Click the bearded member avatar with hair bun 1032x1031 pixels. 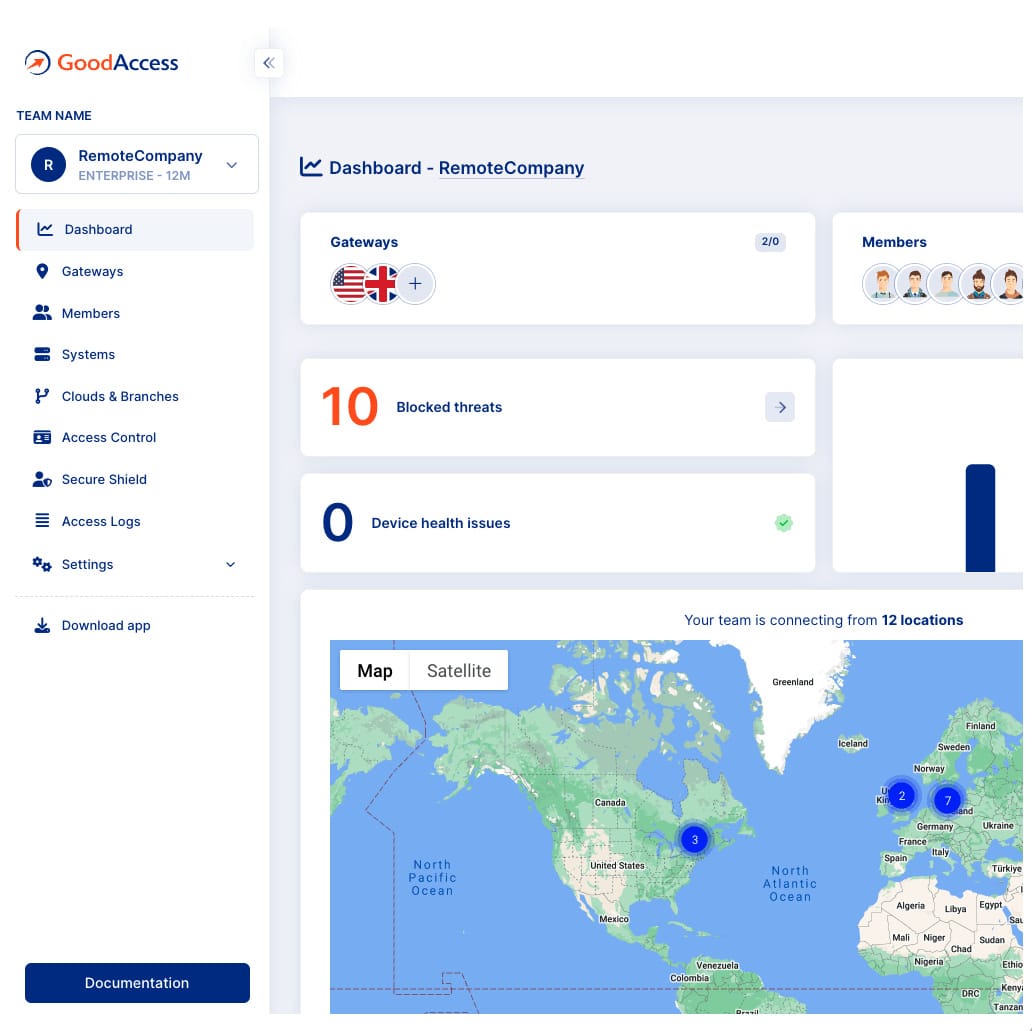(979, 283)
